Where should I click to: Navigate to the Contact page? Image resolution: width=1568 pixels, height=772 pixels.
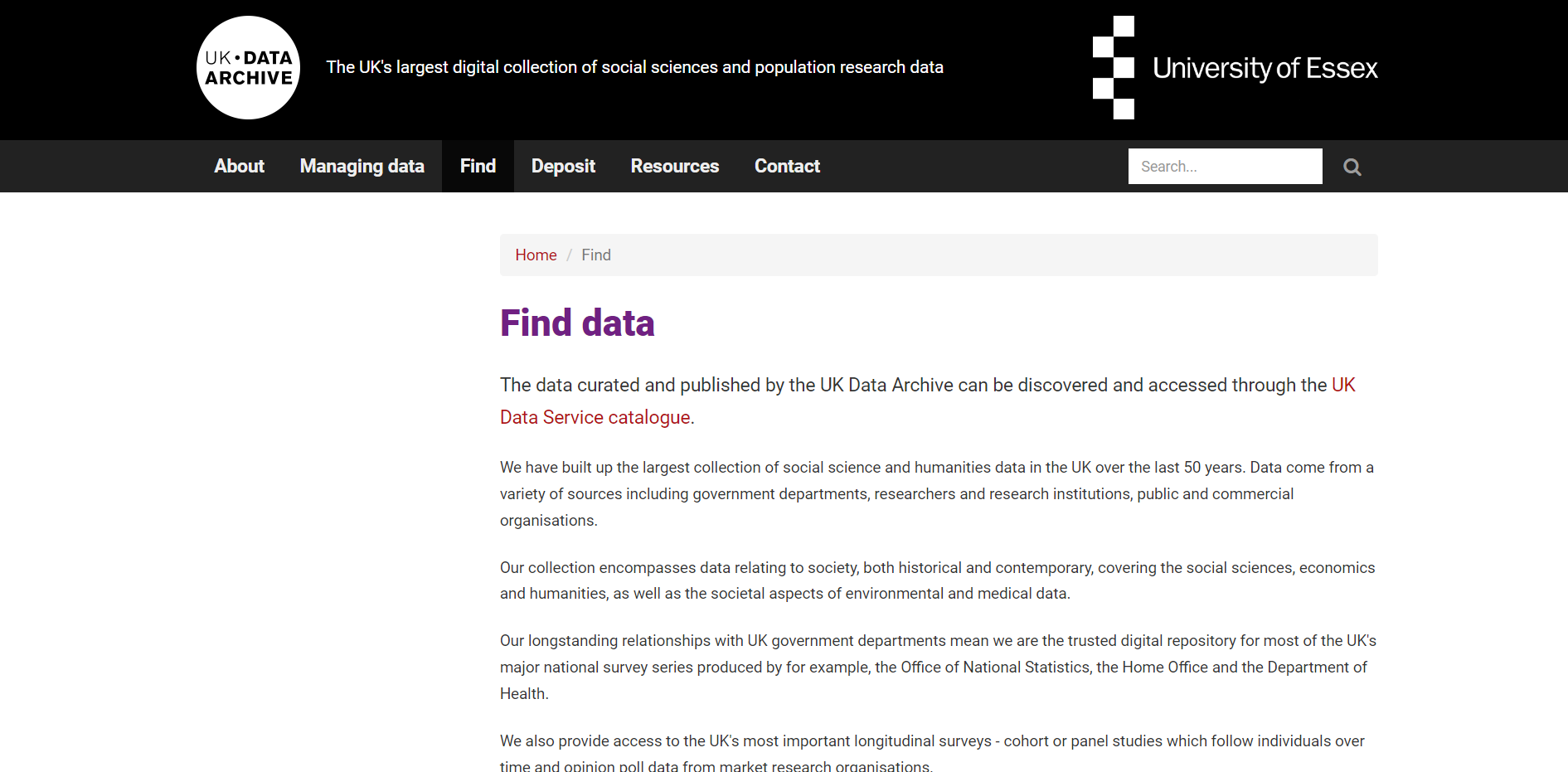787,167
